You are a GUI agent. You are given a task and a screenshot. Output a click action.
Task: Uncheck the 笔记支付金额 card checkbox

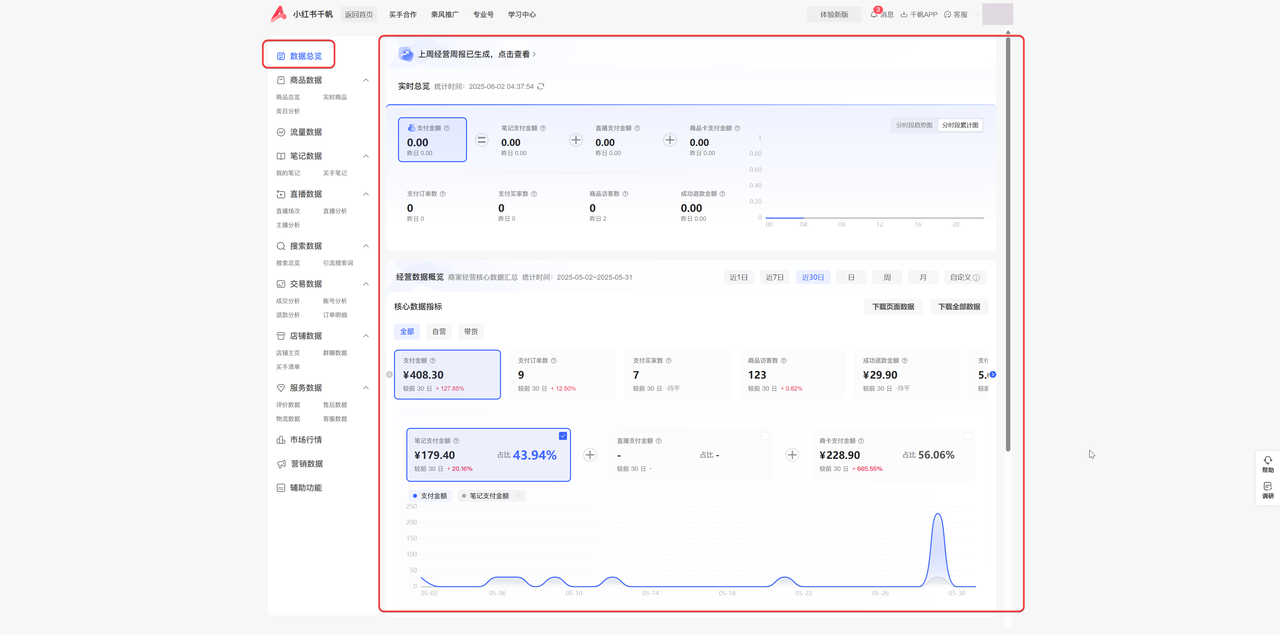(563, 436)
